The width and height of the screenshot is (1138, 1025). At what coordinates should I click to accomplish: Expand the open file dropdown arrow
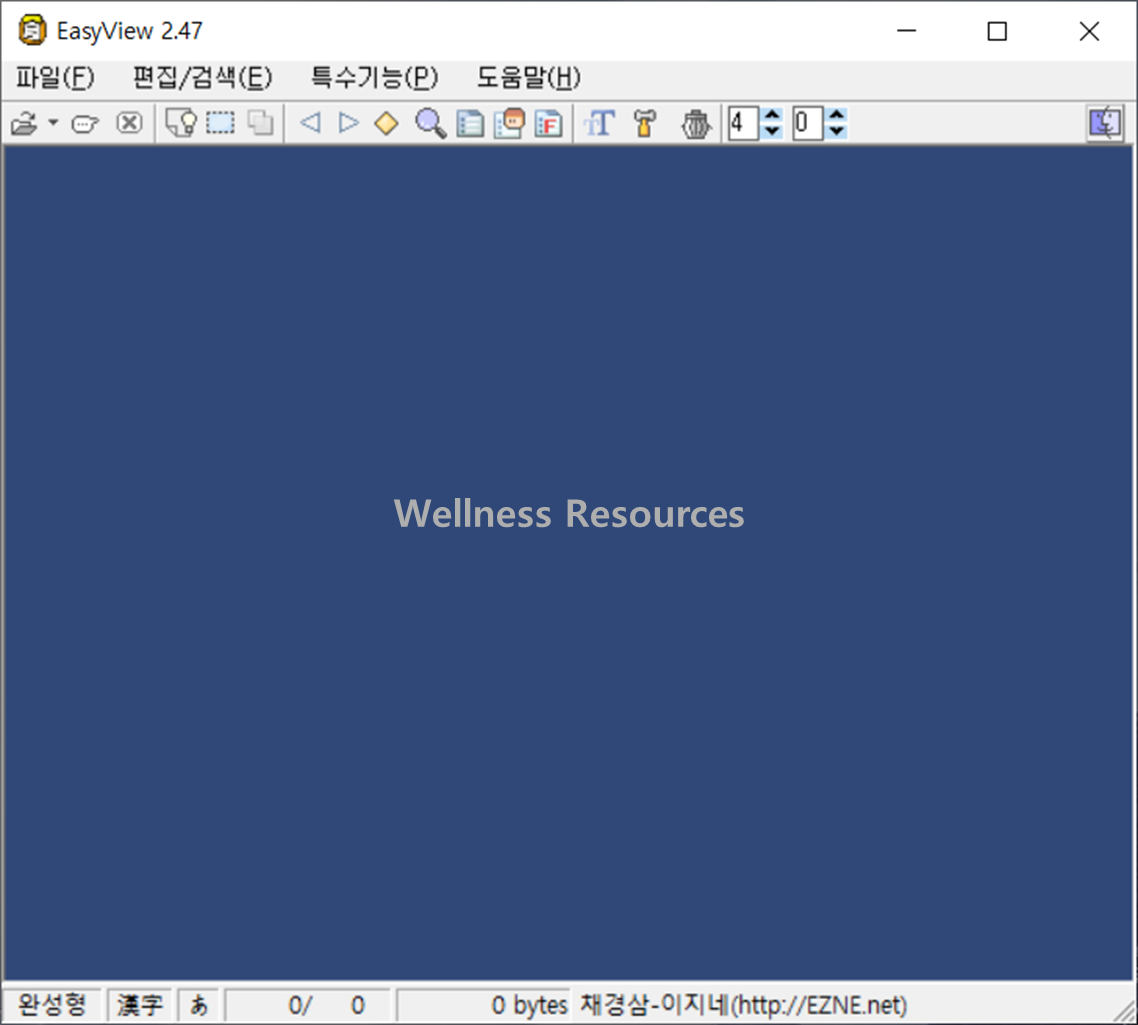53,123
